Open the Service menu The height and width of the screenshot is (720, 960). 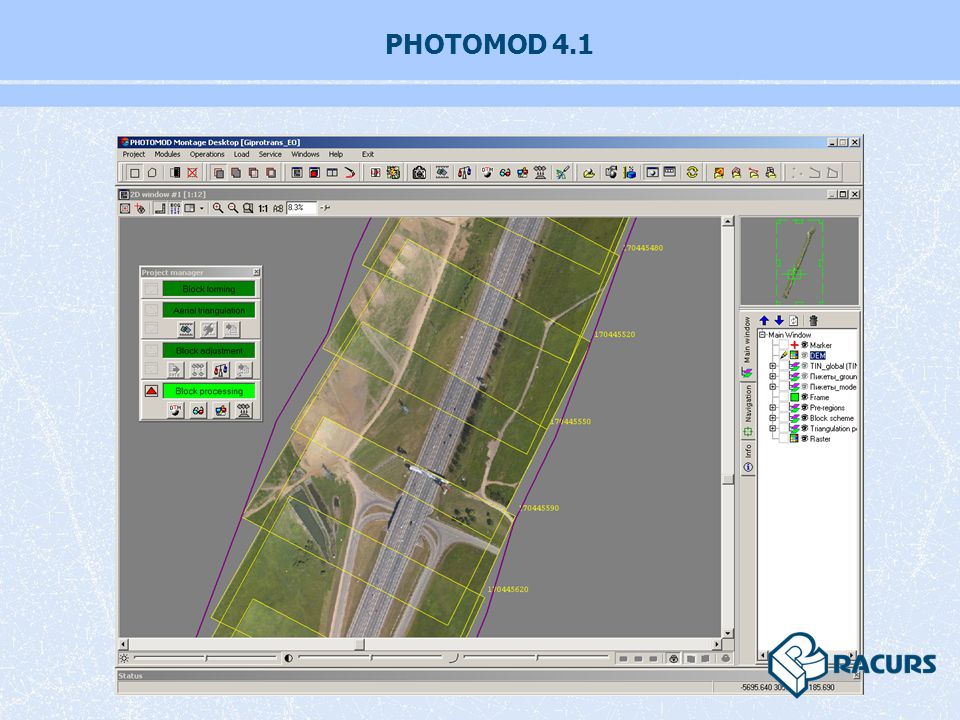[x=270, y=154]
